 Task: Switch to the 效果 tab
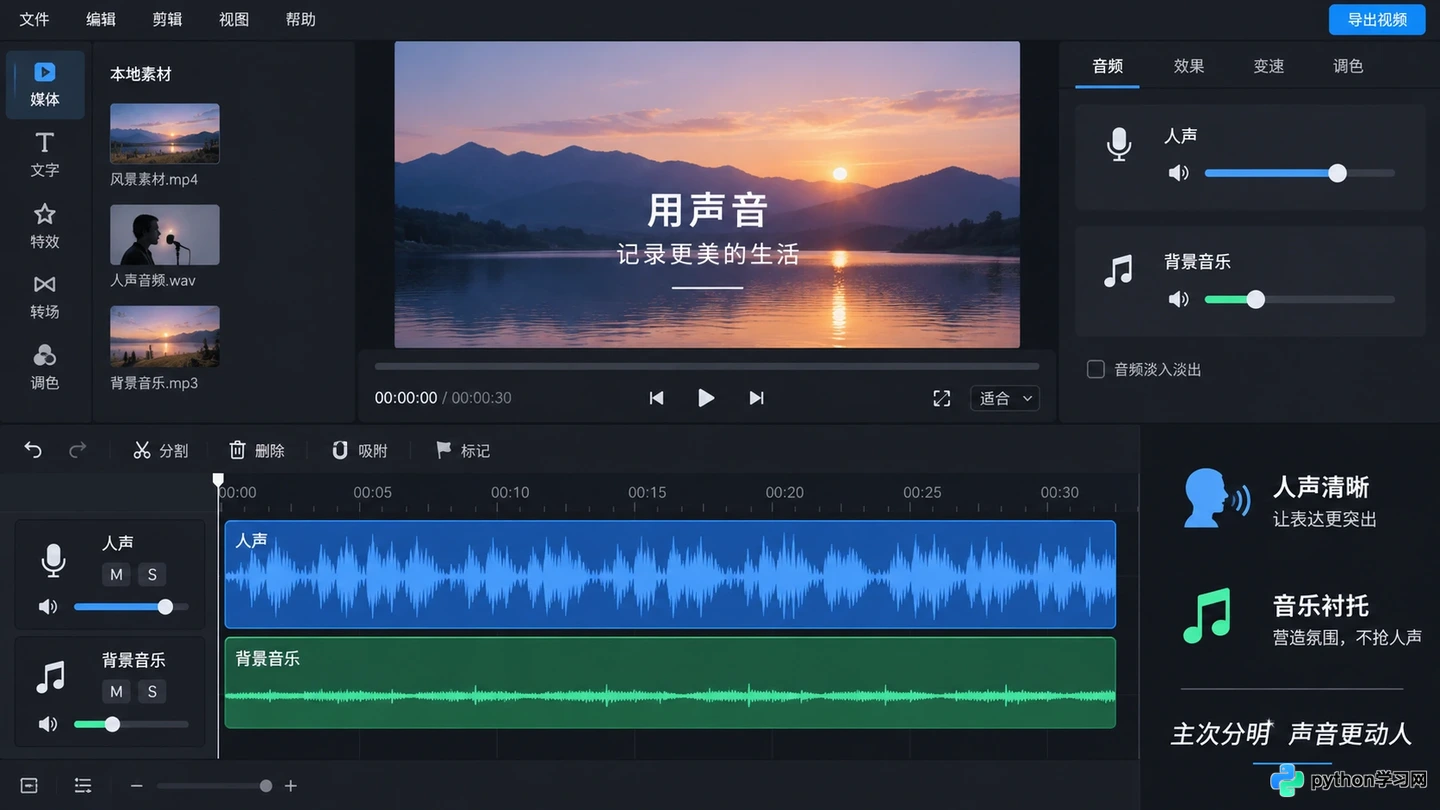(x=1189, y=66)
